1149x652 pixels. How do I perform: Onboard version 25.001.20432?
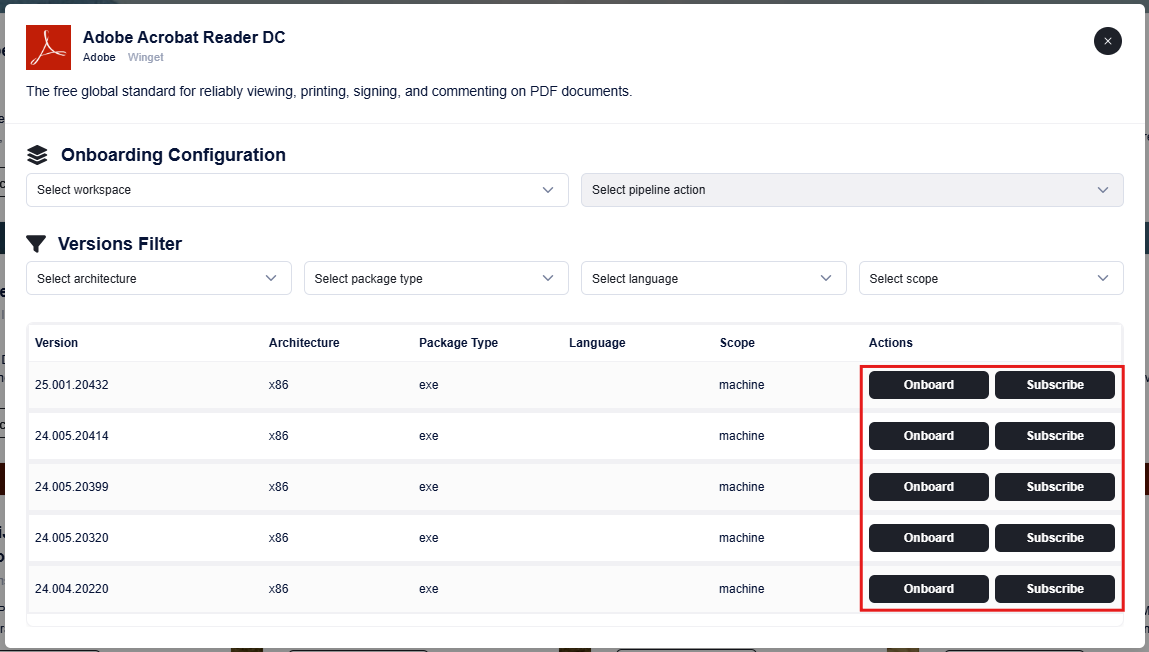[x=928, y=385]
